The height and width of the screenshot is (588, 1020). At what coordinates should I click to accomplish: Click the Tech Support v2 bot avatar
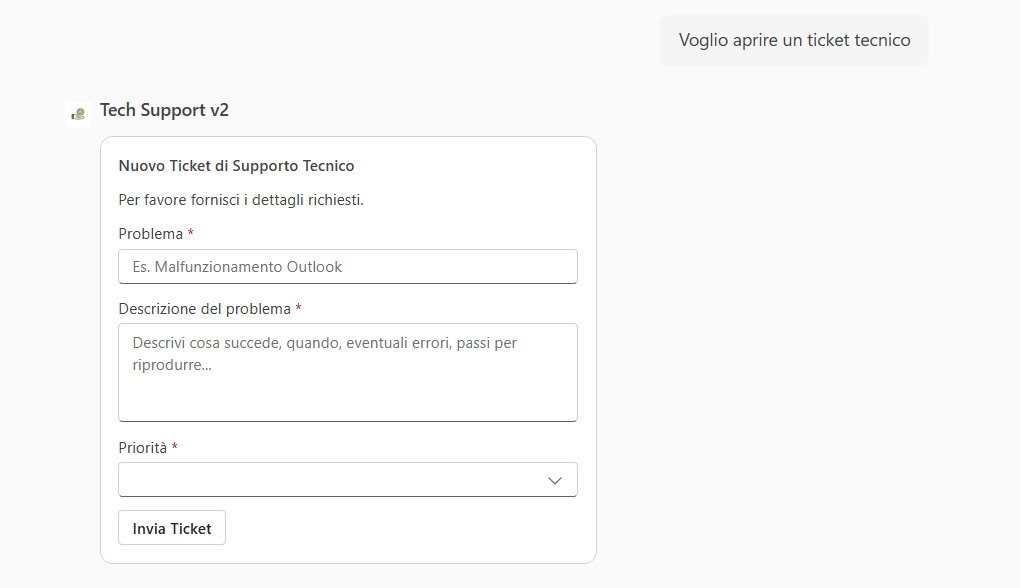[x=78, y=113]
